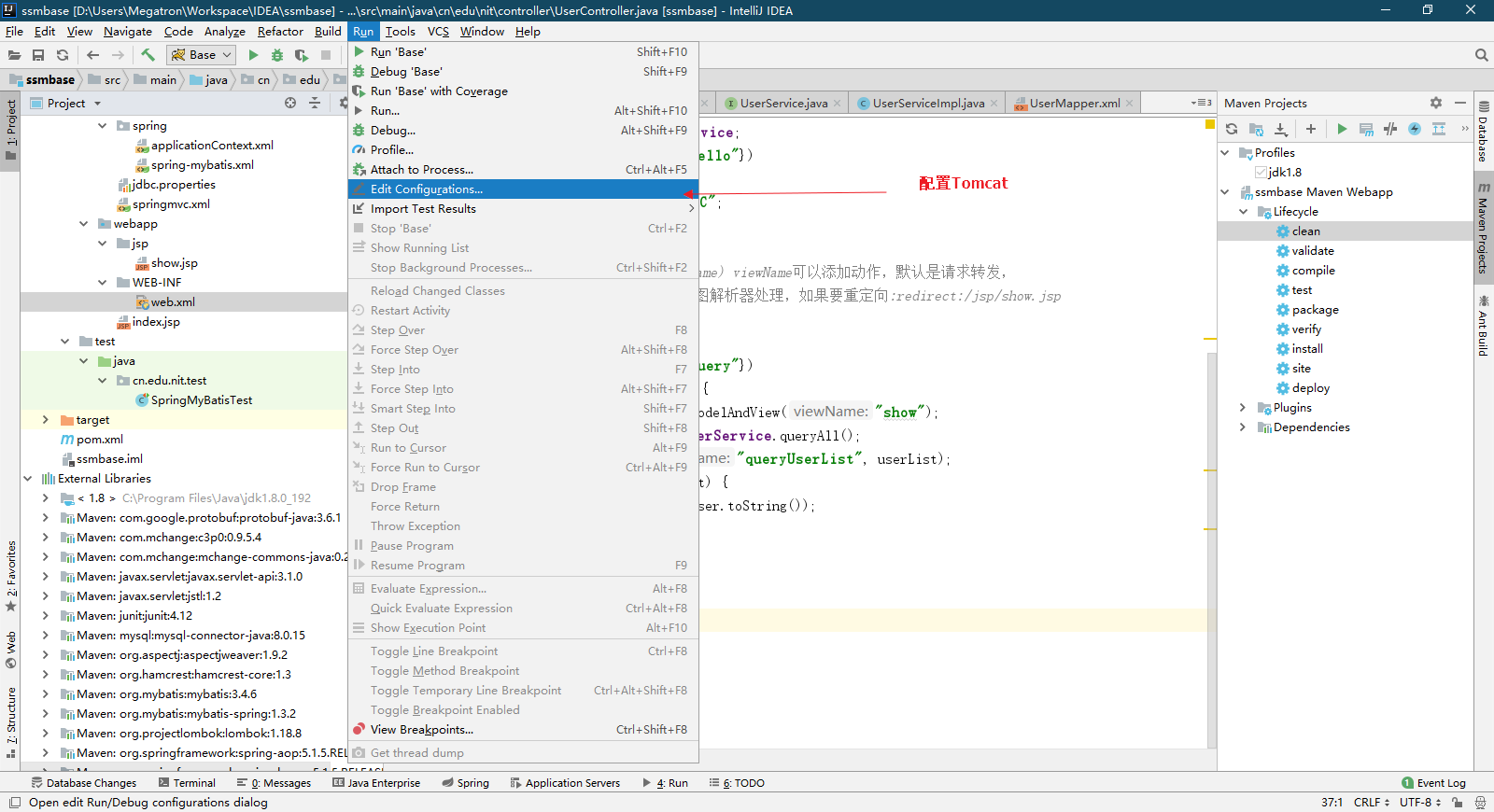Collapse the Profiles node in Maven
This screenshot has width=1494, height=812.
1225,153
